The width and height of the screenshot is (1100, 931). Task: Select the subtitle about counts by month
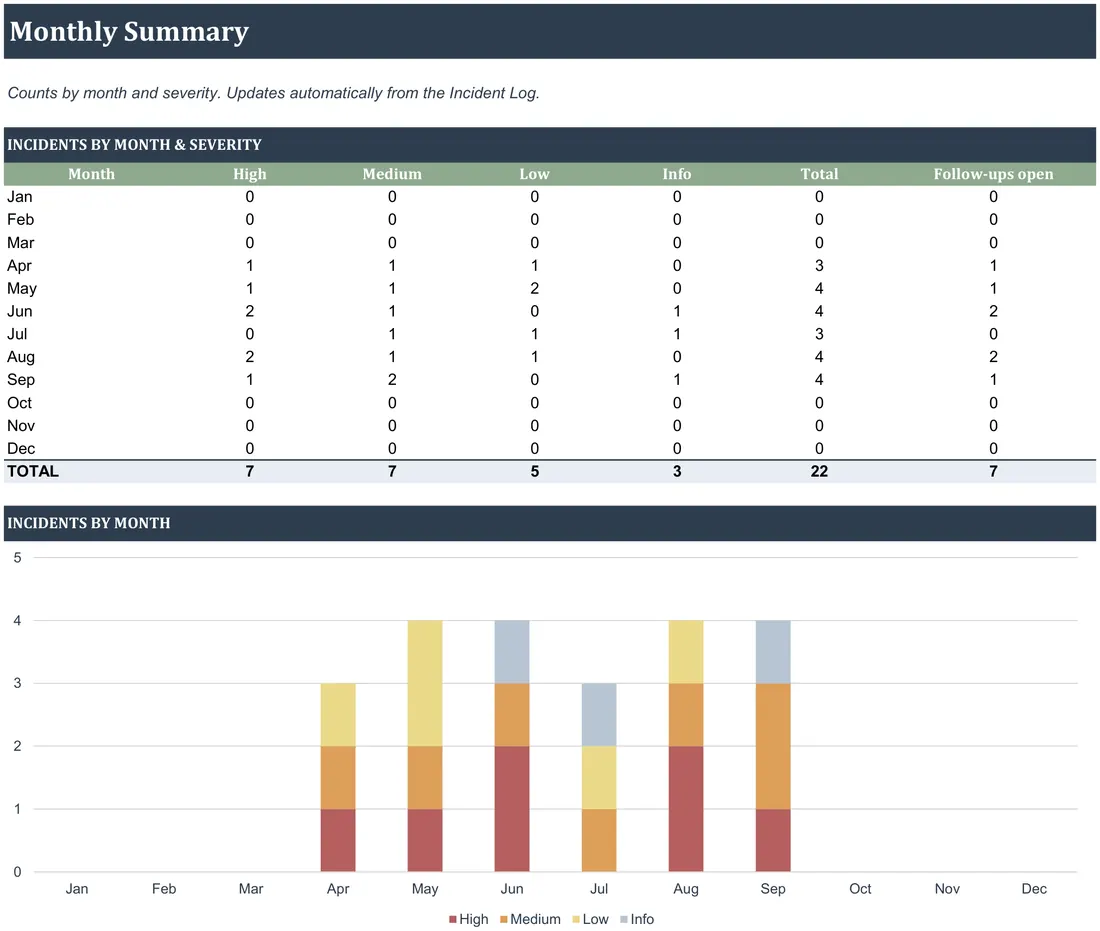[273, 93]
